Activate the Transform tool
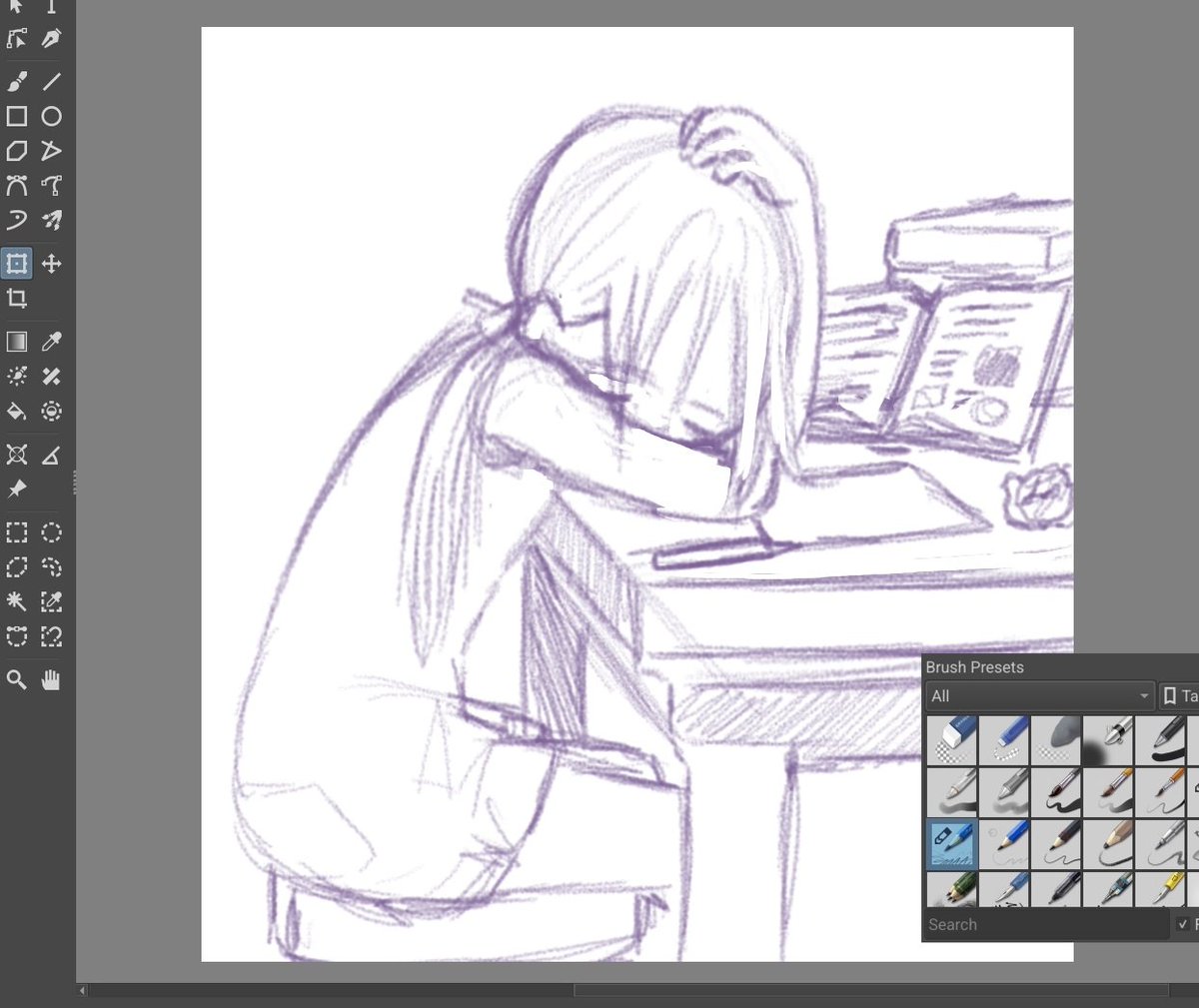This screenshot has width=1199, height=1008. point(17,264)
